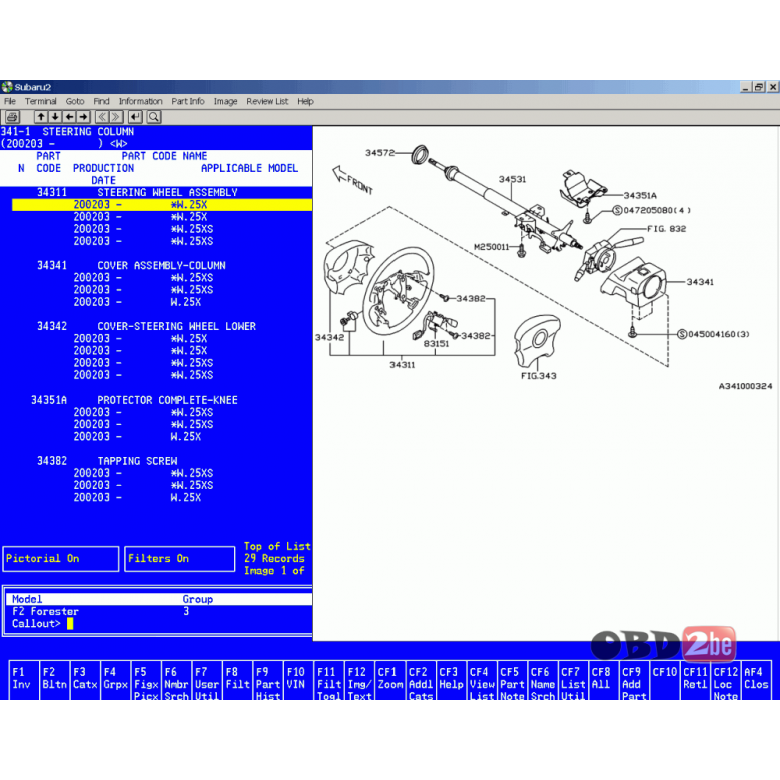This screenshot has height=780, width=780.
Task: Open the Find menu
Action: tap(101, 101)
